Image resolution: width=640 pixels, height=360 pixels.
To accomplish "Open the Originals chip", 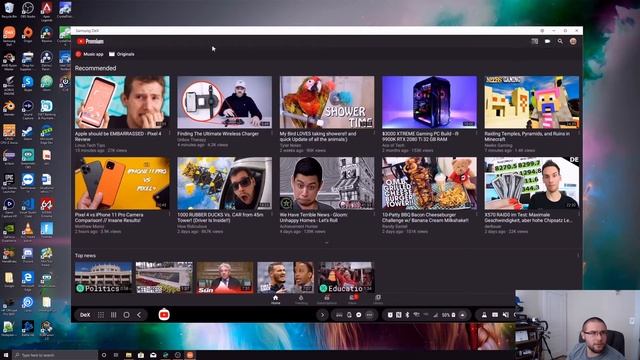I will tap(122, 54).
